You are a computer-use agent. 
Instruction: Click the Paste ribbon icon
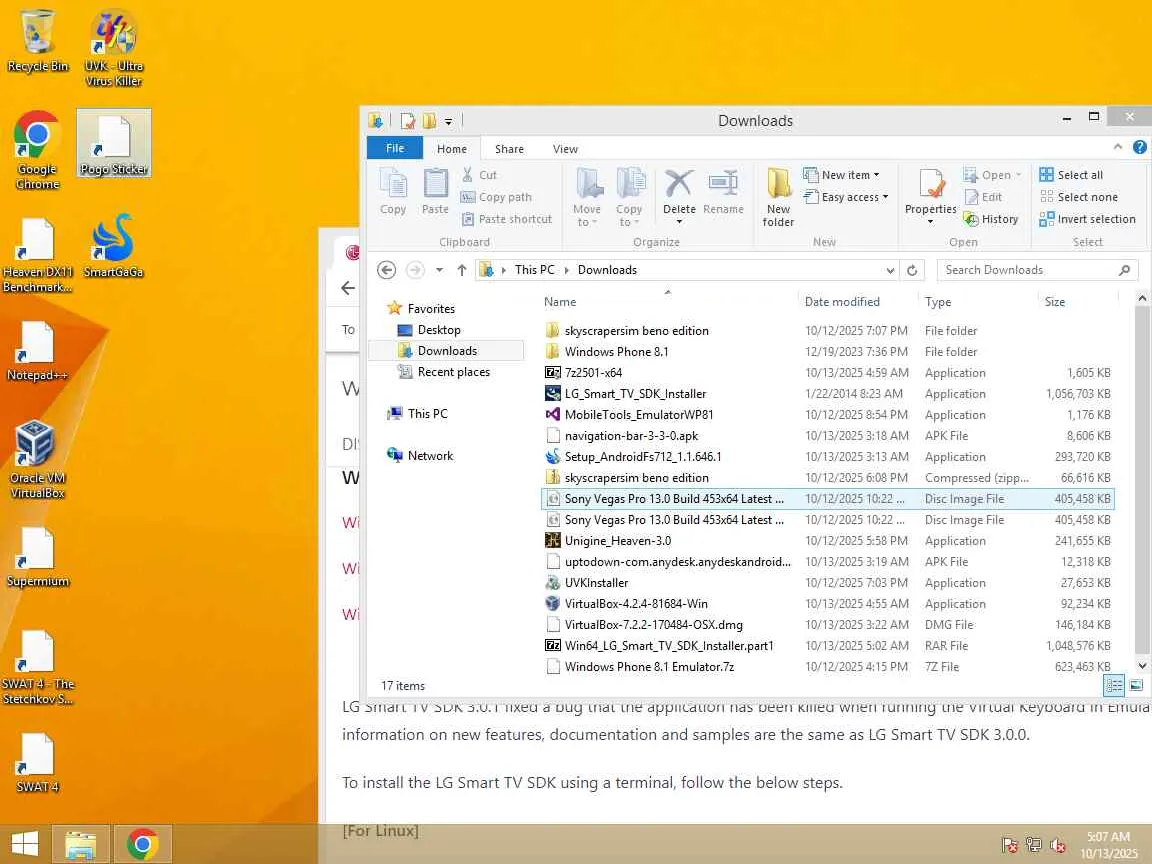[435, 191]
